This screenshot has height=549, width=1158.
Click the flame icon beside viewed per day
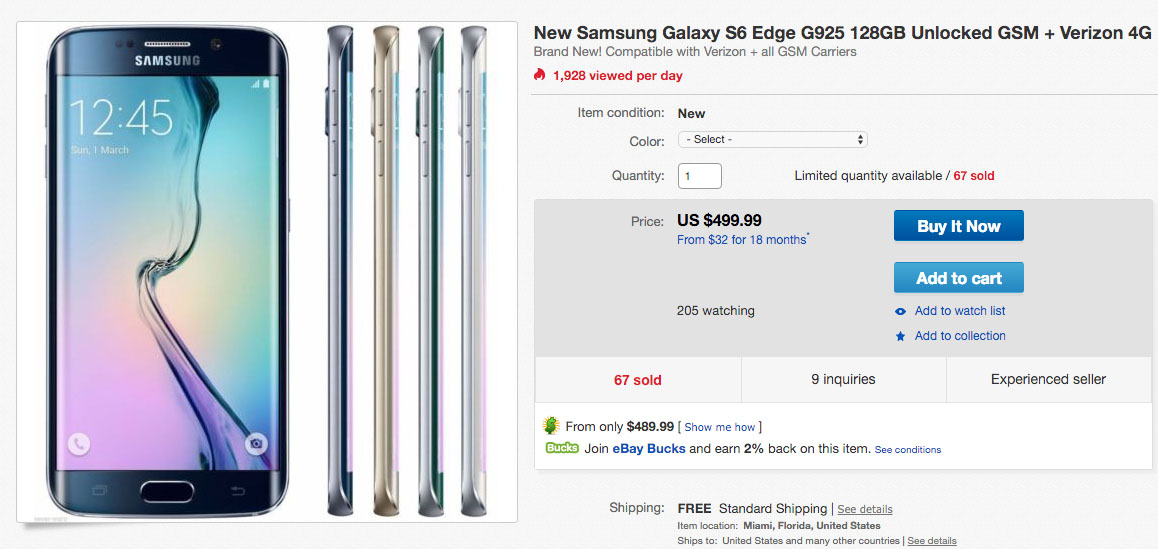click(540, 75)
